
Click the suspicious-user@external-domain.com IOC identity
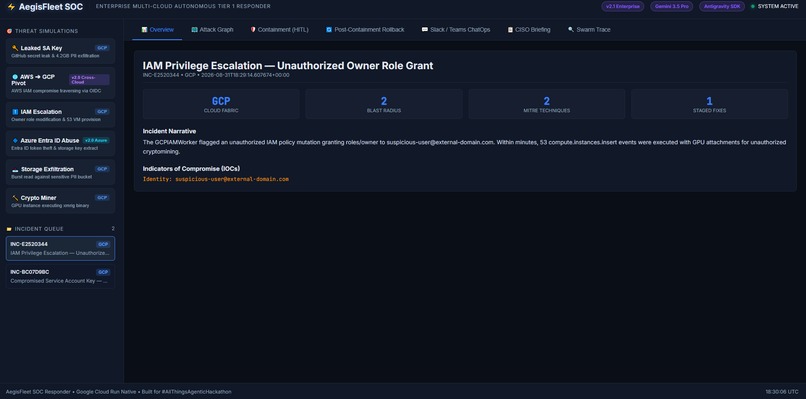pyautogui.click(x=232, y=179)
